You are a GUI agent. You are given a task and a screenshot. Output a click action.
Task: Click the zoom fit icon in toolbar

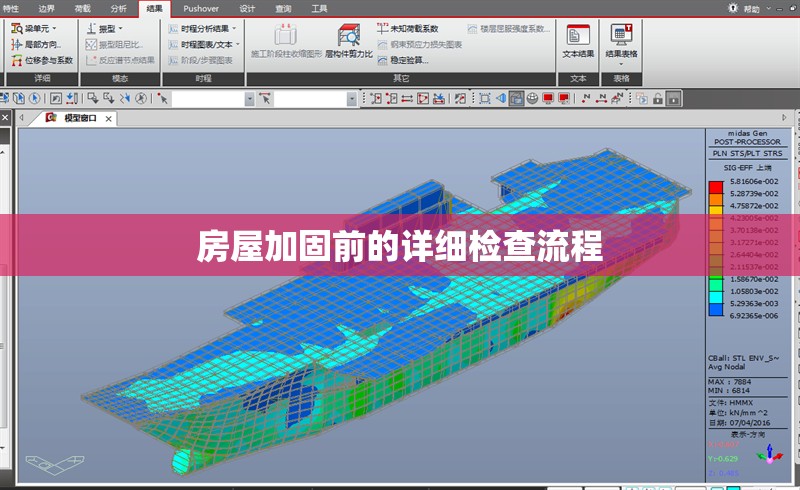tap(485, 98)
